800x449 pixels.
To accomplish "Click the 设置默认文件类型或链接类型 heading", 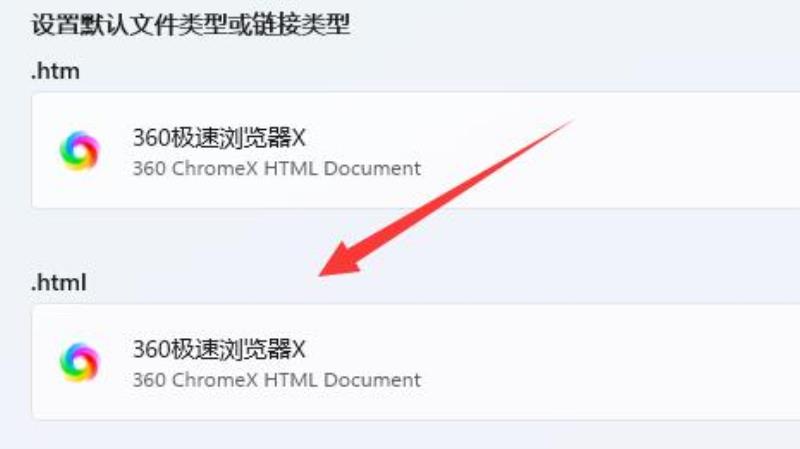I will (x=191, y=24).
